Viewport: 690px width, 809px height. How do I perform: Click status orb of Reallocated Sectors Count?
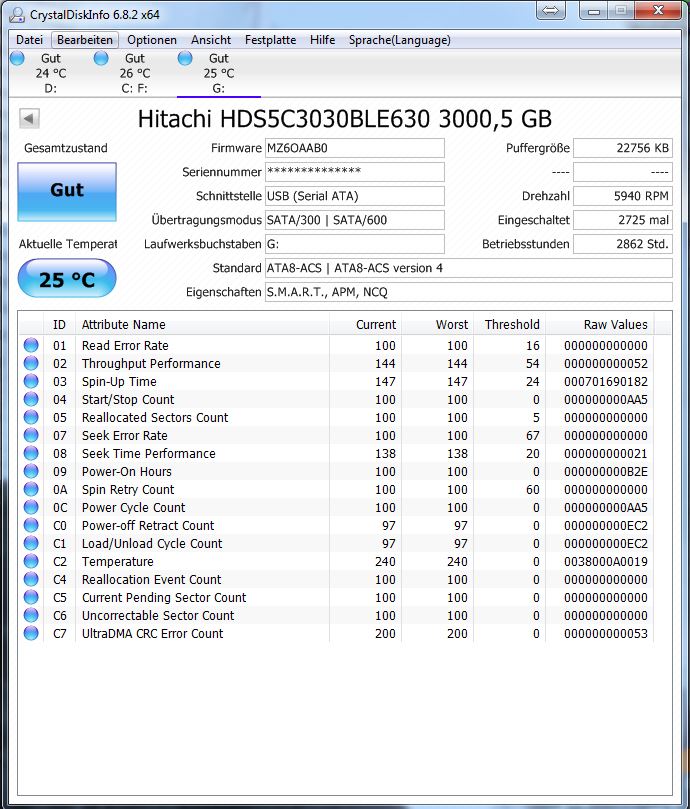coord(31,417)
